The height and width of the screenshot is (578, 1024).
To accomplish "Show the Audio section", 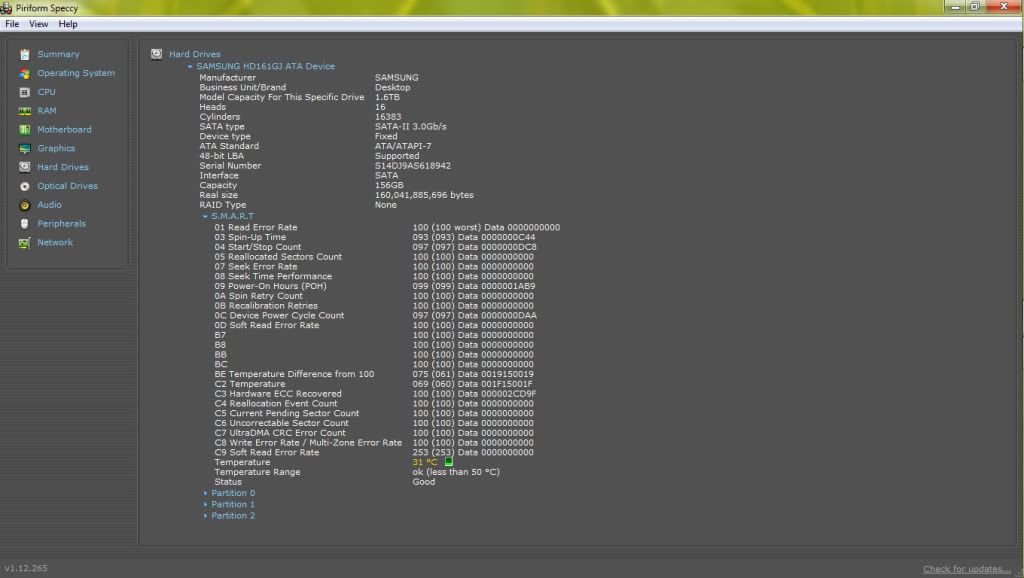I will 49,205.
